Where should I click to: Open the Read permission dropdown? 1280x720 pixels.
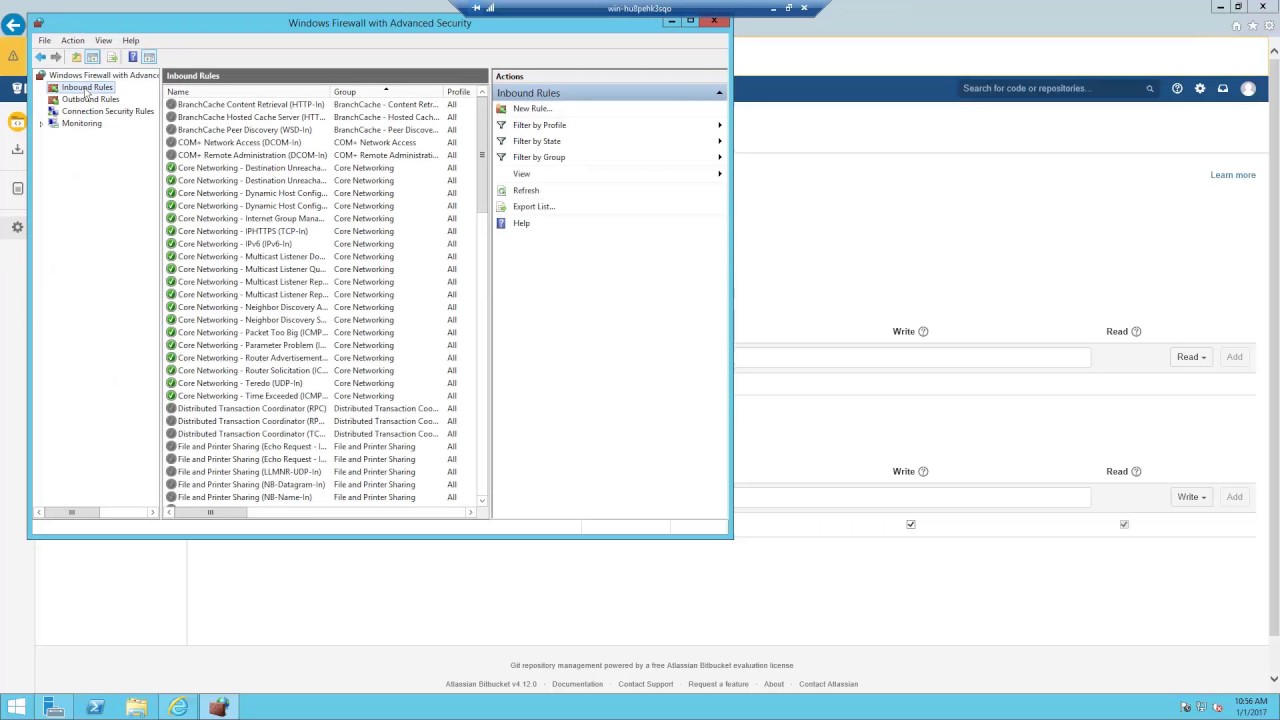(x=1191, y=357)
